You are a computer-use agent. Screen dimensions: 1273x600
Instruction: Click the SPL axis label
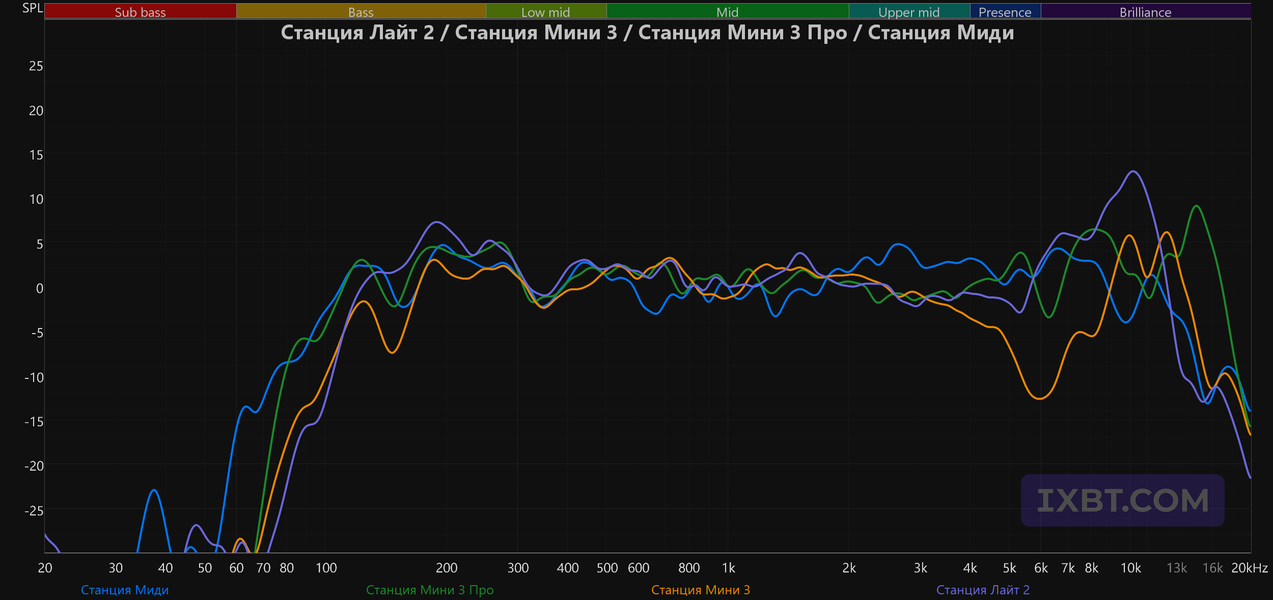click(32, 10)
